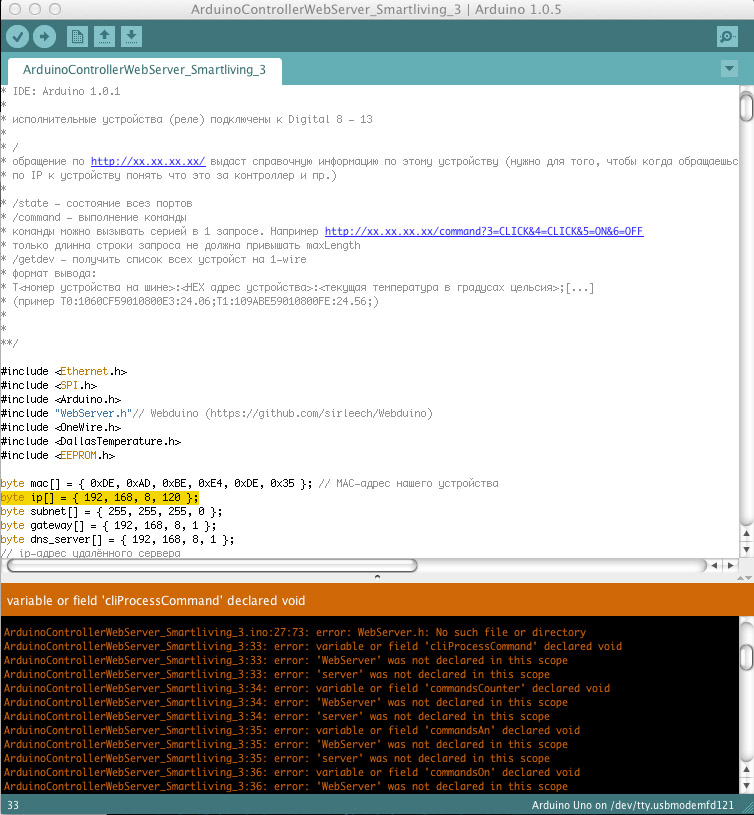Screen dimensions: 754x815
Task: Click the horizontal scrollbar thumb
Action: [212, 566]
